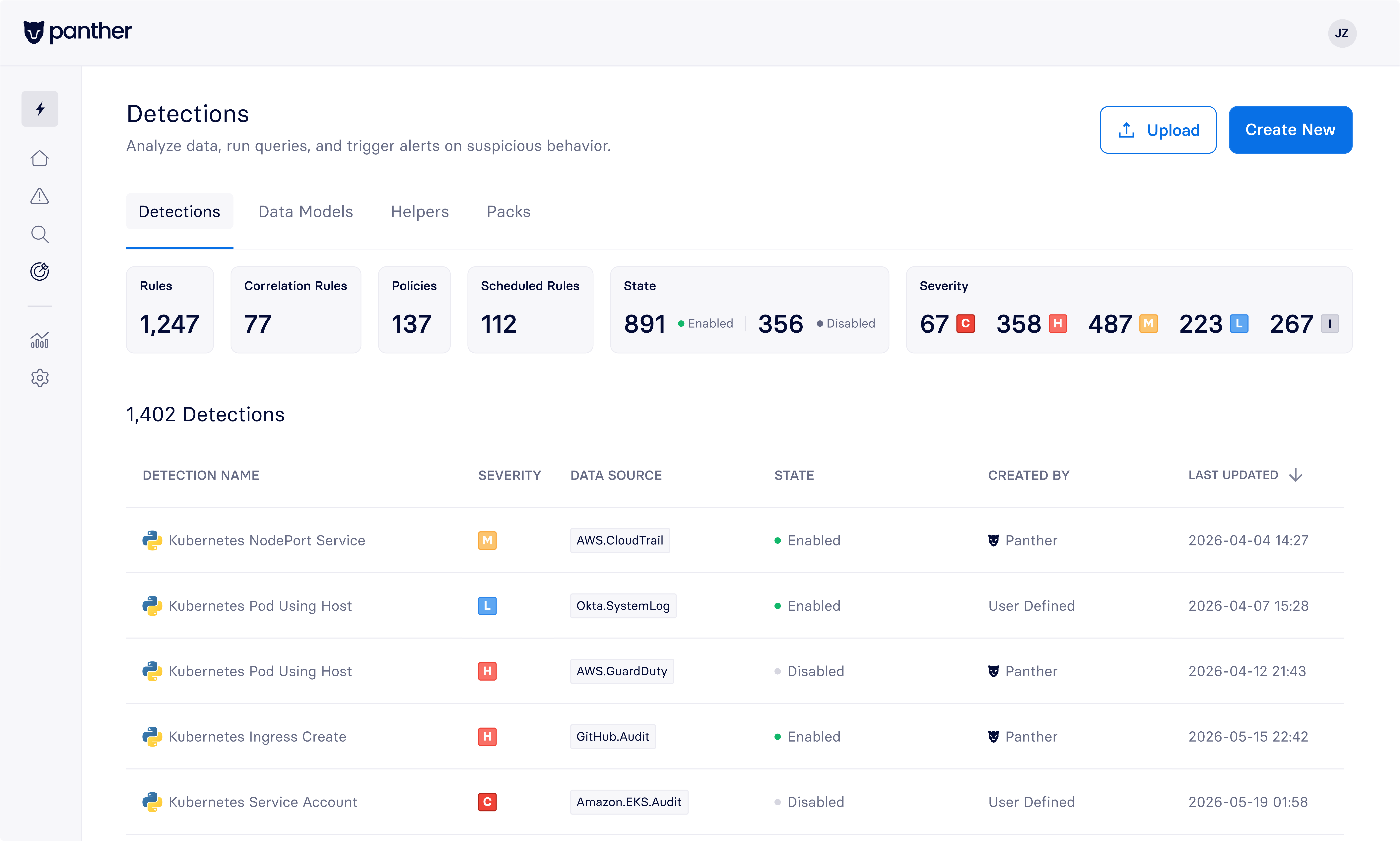Click the lightning bolt sidebar icon
The height and width of the screenshot is (841, 1400).
pyautogui.click(x=40, y=109)
